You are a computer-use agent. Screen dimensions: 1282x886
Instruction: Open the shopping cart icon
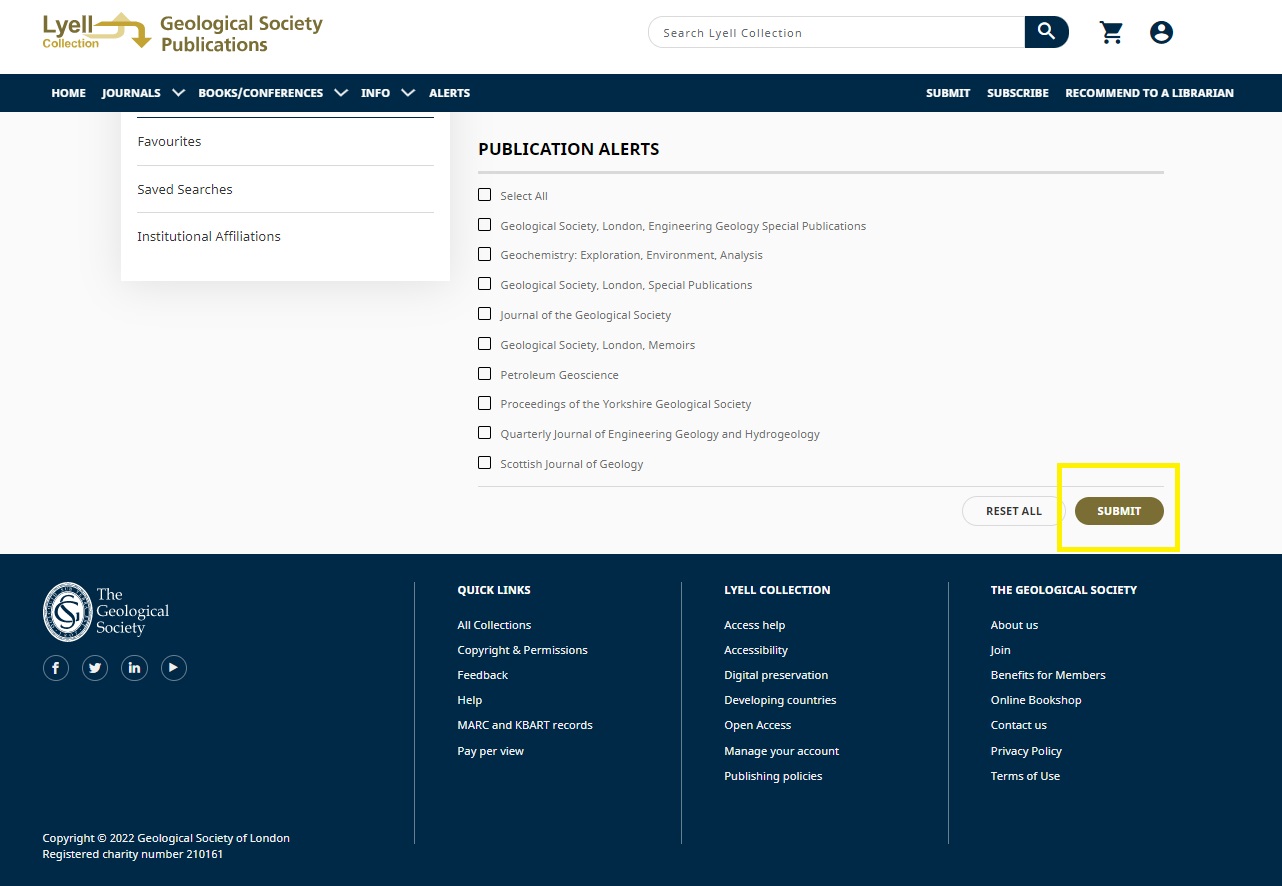click(x=1111, y=33)
